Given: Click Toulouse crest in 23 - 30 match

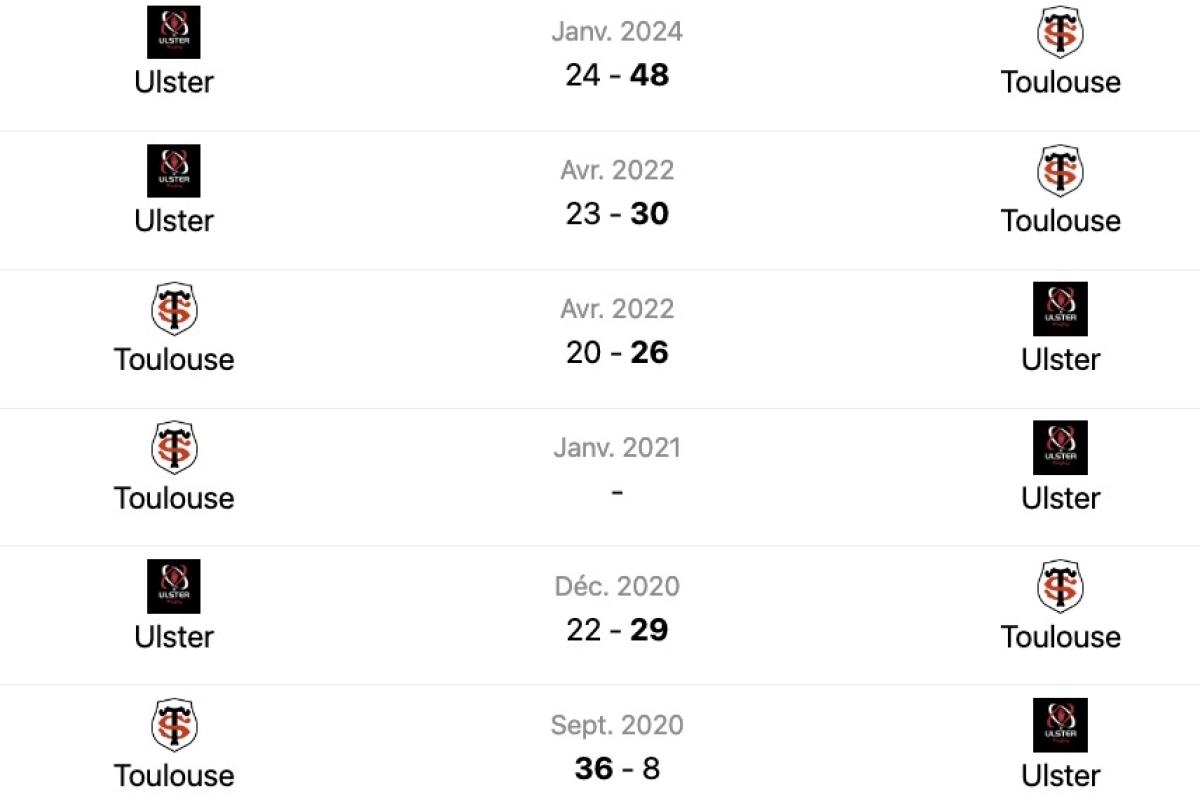Looking at the screenshot, I should pos(1060,170).
